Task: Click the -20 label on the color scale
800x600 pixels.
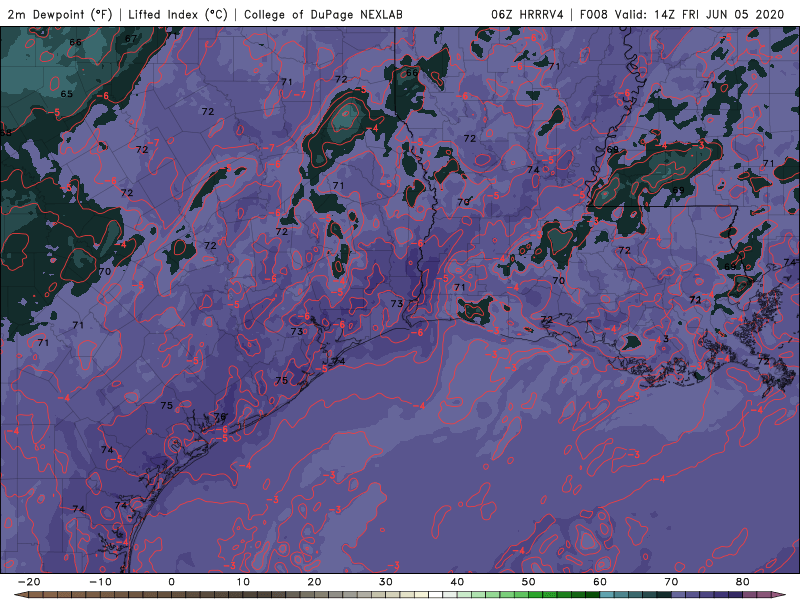Action: pyautogui.click(x=29, y=582)
